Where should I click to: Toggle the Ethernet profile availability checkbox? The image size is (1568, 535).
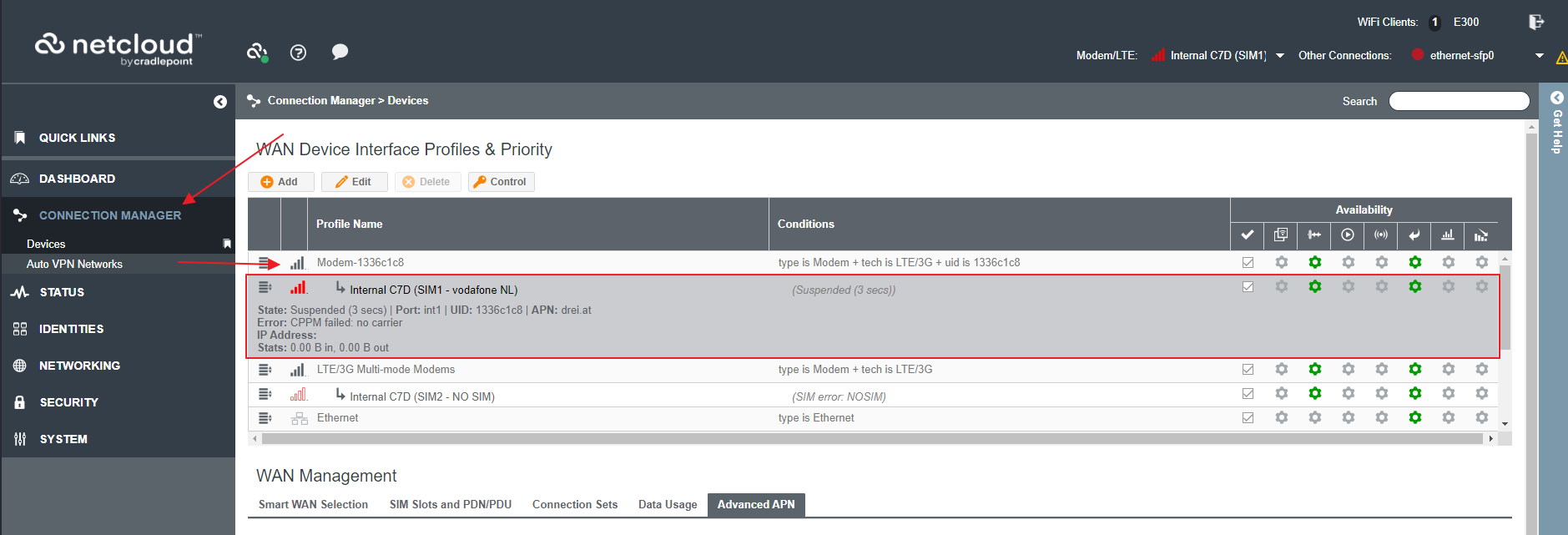(x=1248, y=417)
